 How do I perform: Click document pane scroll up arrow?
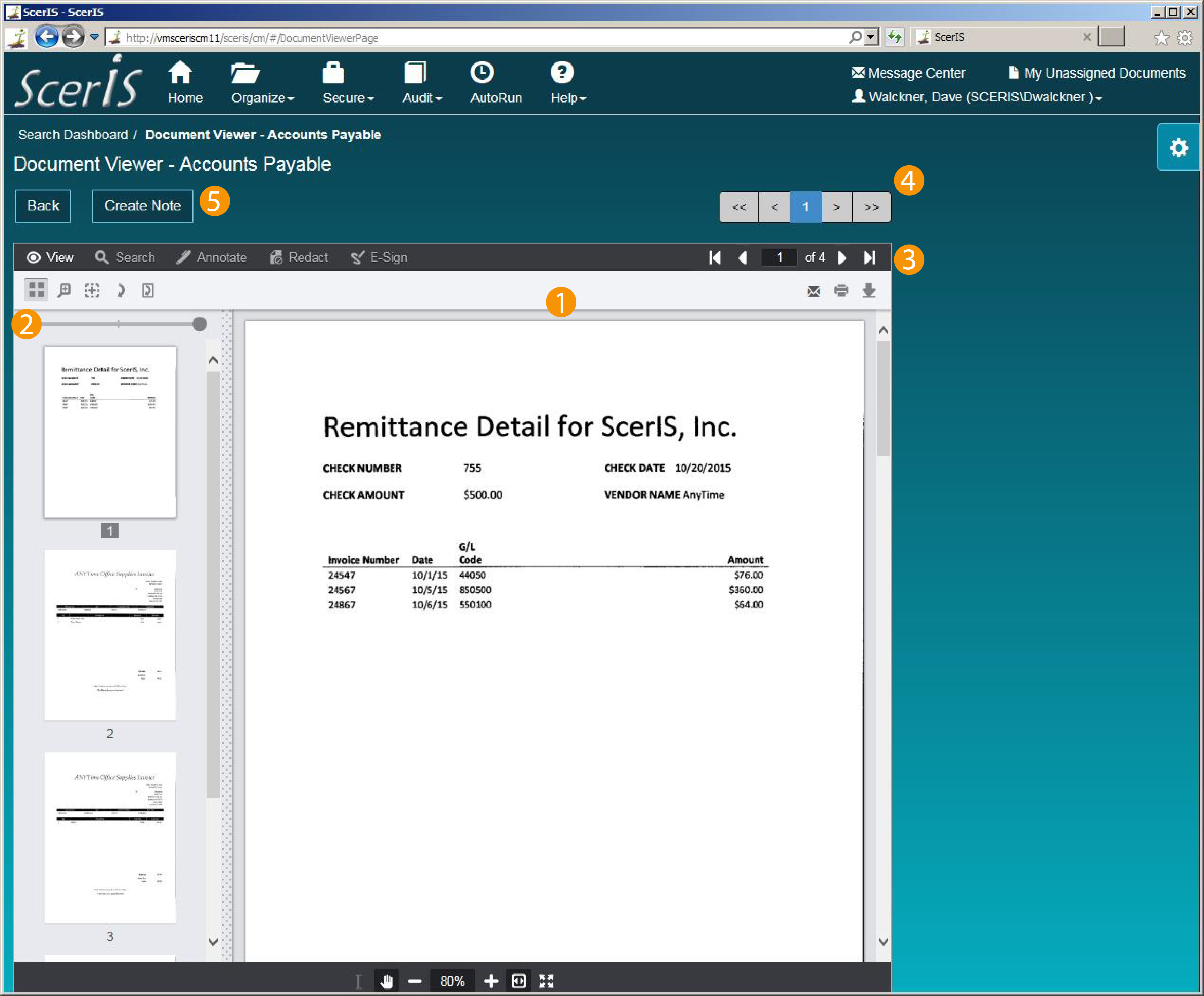883,330
